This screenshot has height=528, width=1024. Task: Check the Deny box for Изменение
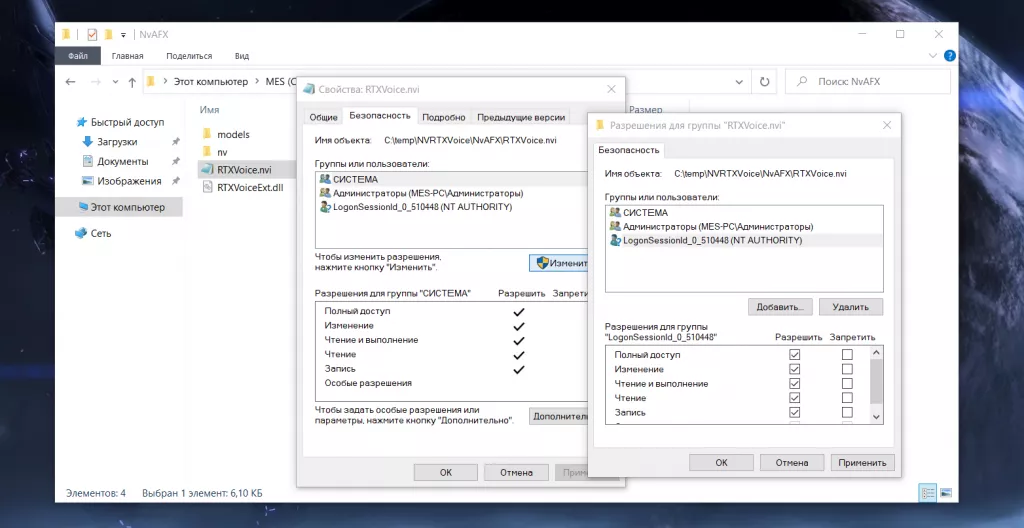pos(847,369)
